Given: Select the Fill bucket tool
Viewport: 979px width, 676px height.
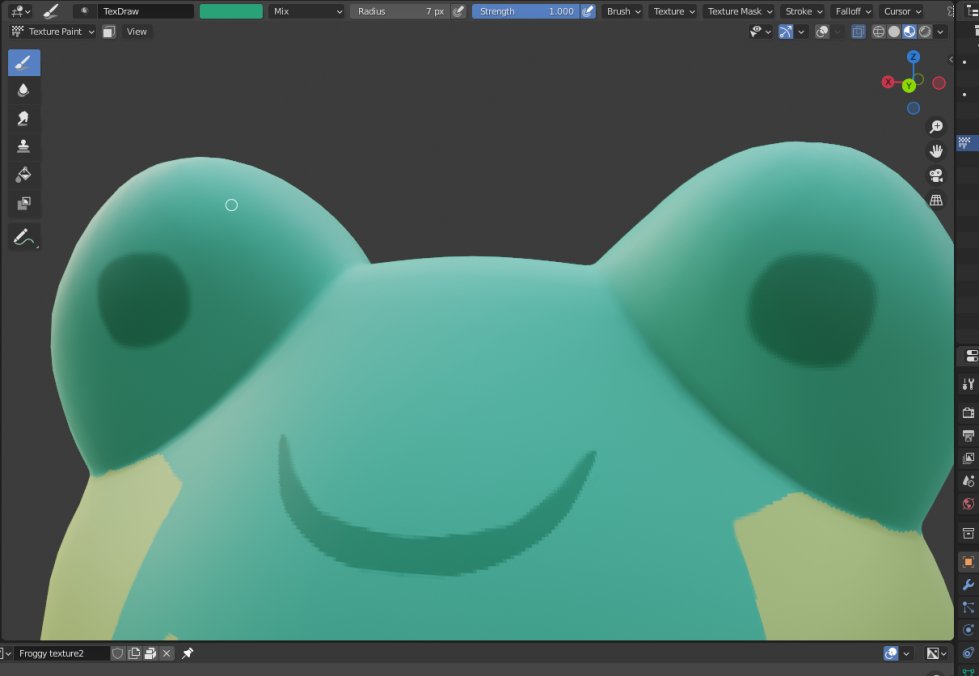Looking at the screenshot, I should tap(24, 174).
